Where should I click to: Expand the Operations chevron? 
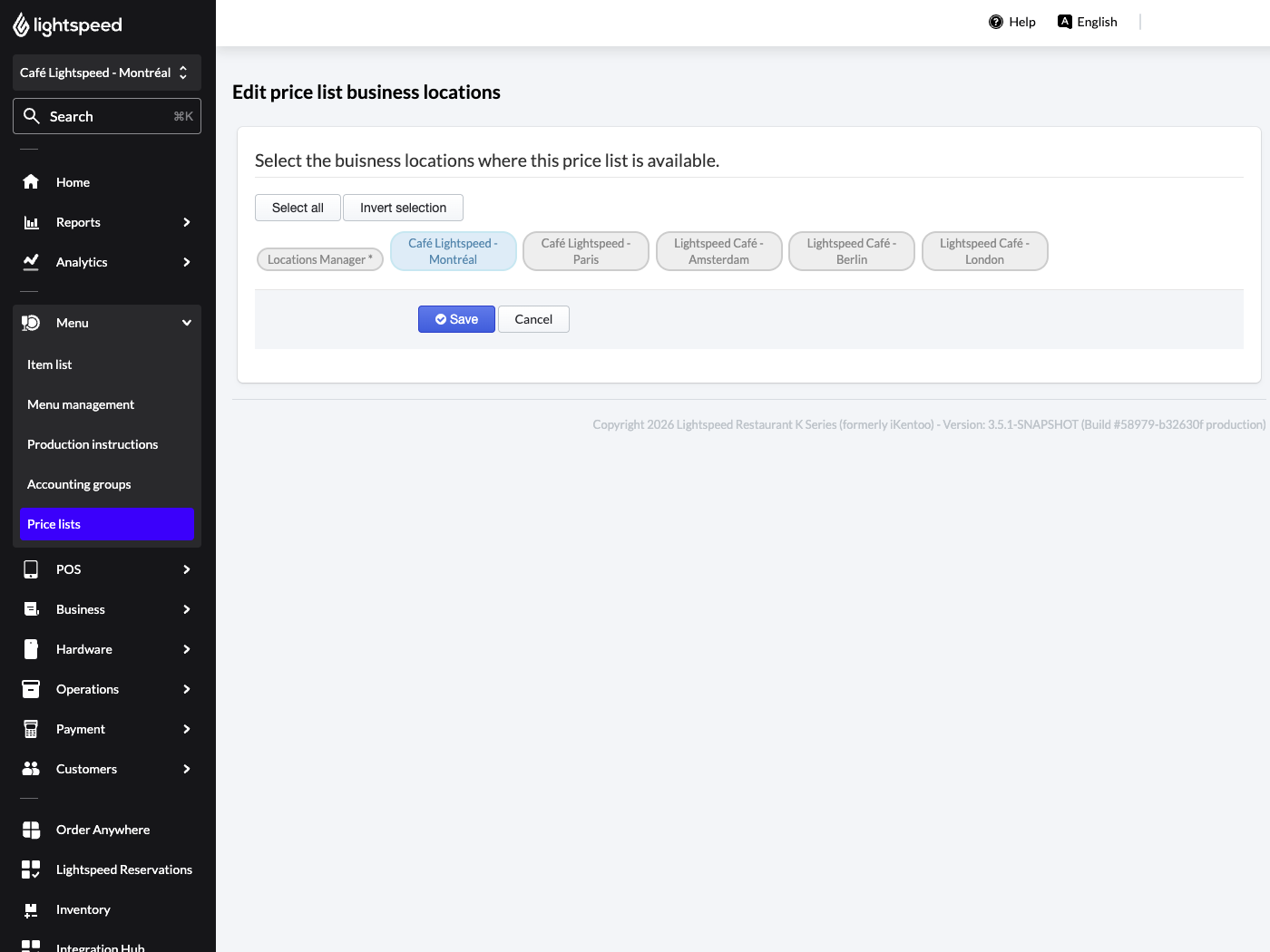pyautogui.click(x=187, y=689)
